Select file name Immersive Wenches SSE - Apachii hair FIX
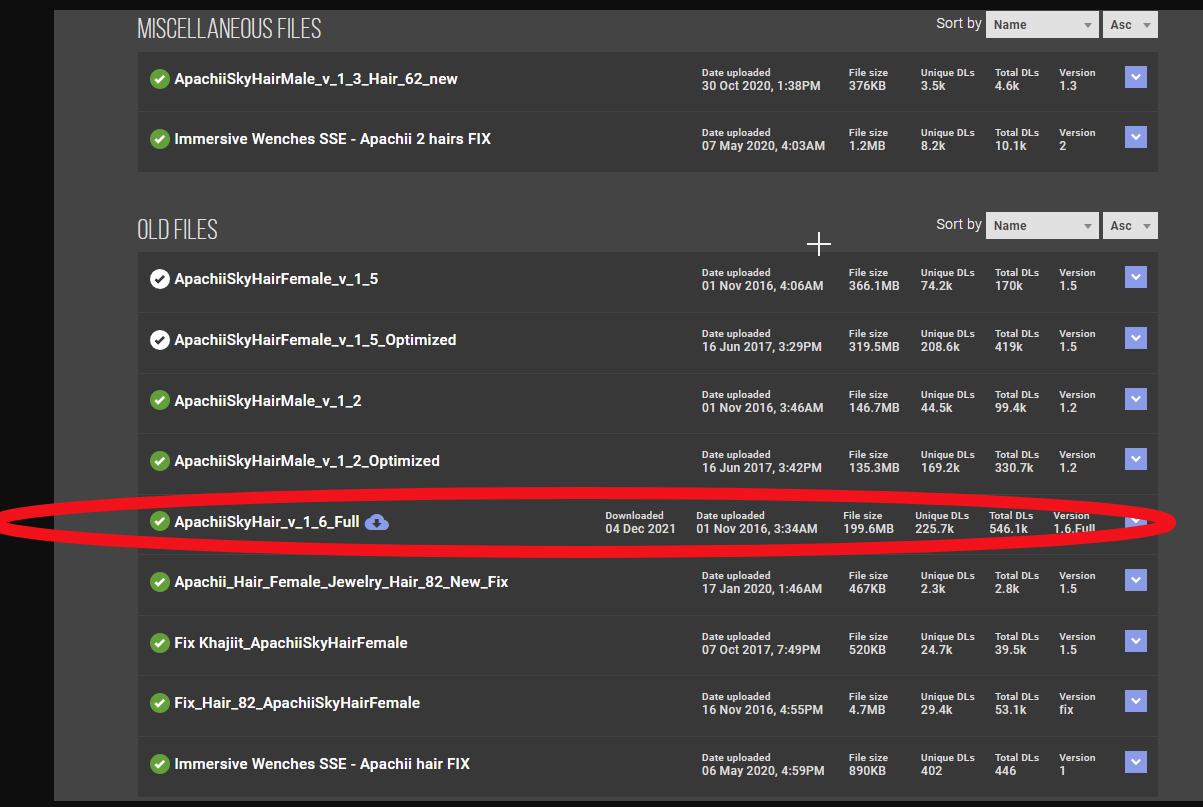This screenshot has width=1203, height=807. click(x=322, y=764)
